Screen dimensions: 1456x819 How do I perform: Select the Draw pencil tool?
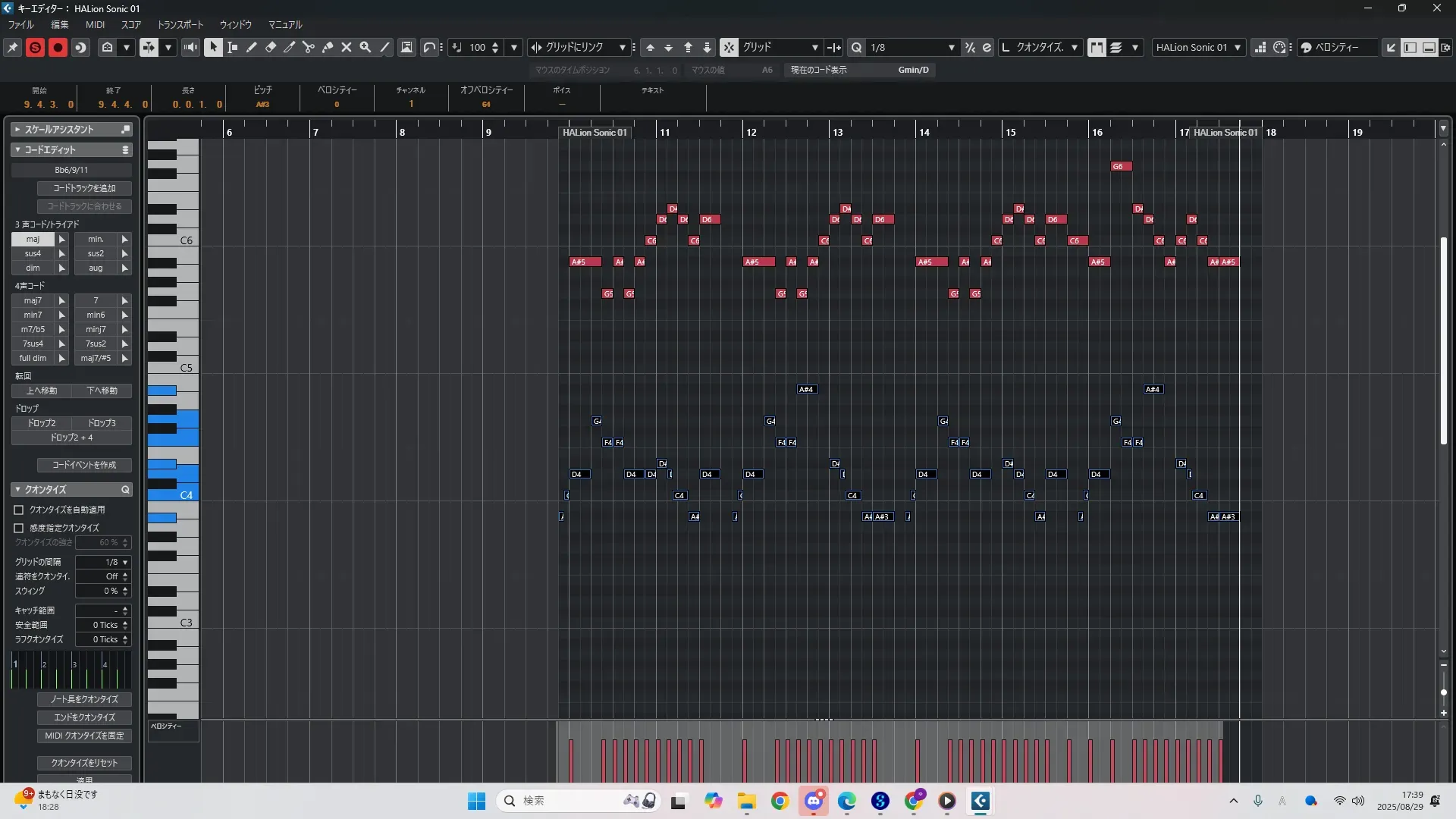252,47
